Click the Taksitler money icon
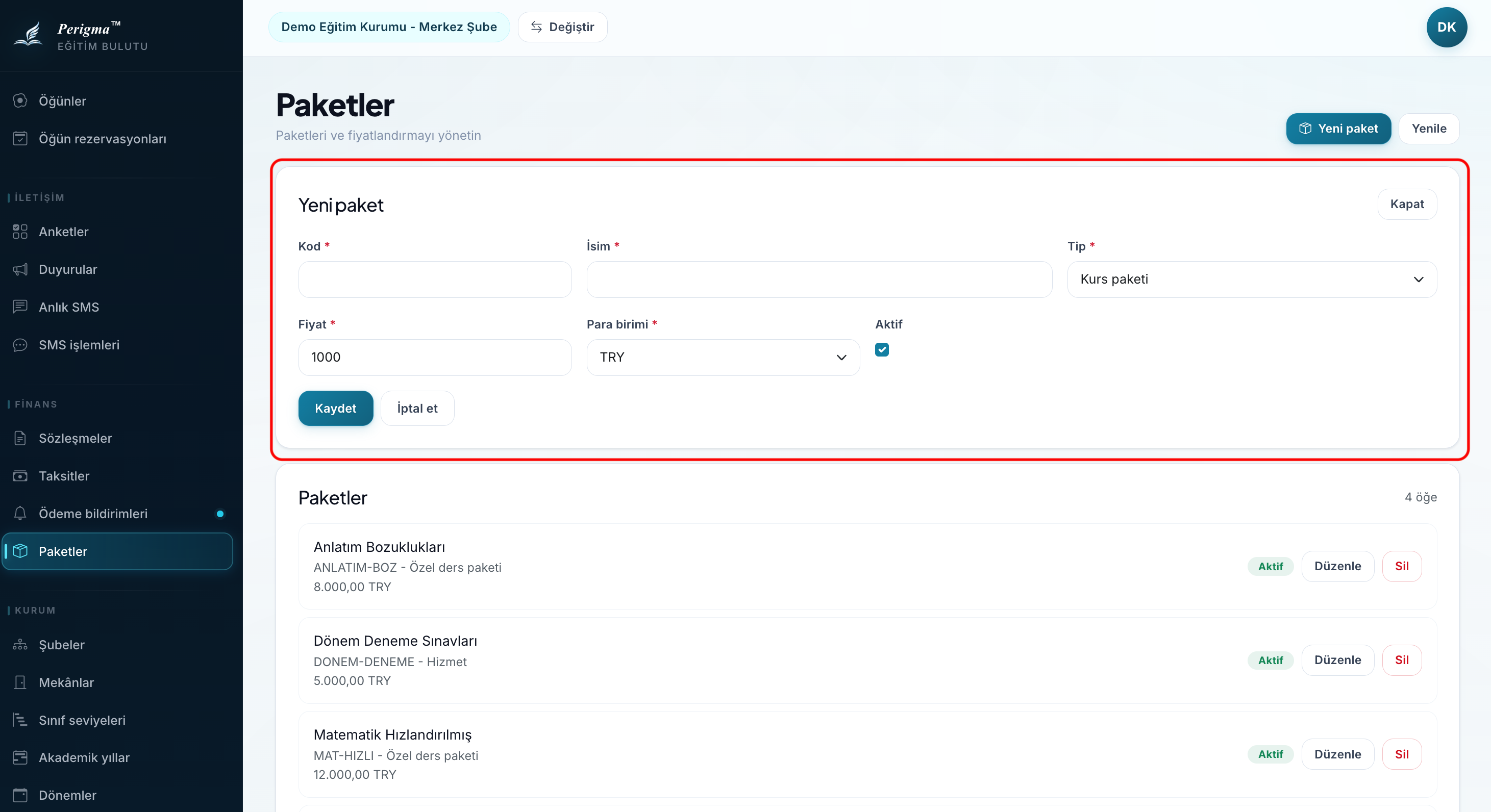The height and width of the screenshot is (812, 1491). [20, 476]
